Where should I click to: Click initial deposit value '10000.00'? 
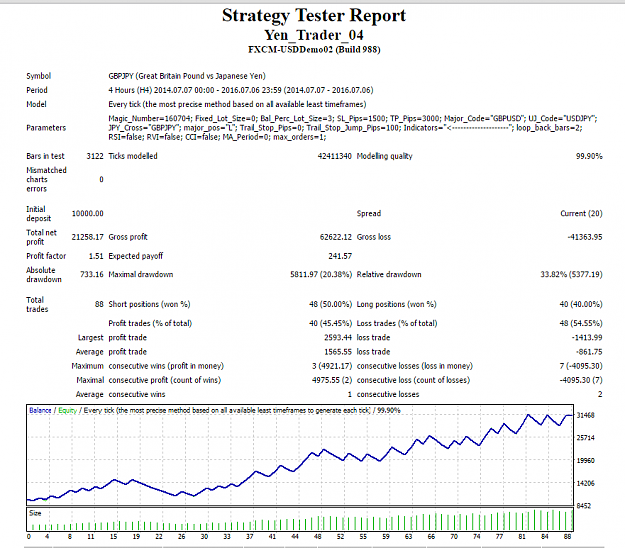87,214
